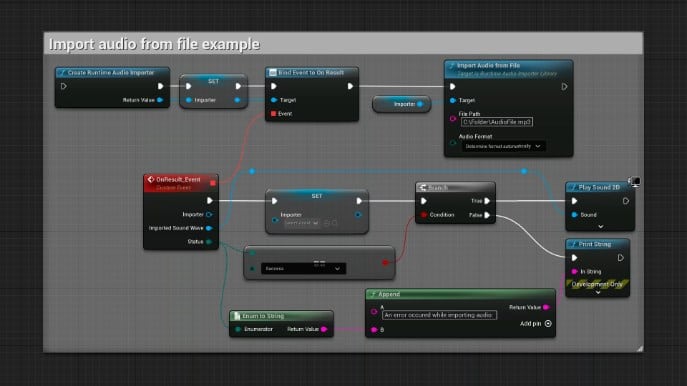Screen dimensions: 687x386
Task: Click the Enum to String node icon
Action: (x=237, y=316)
